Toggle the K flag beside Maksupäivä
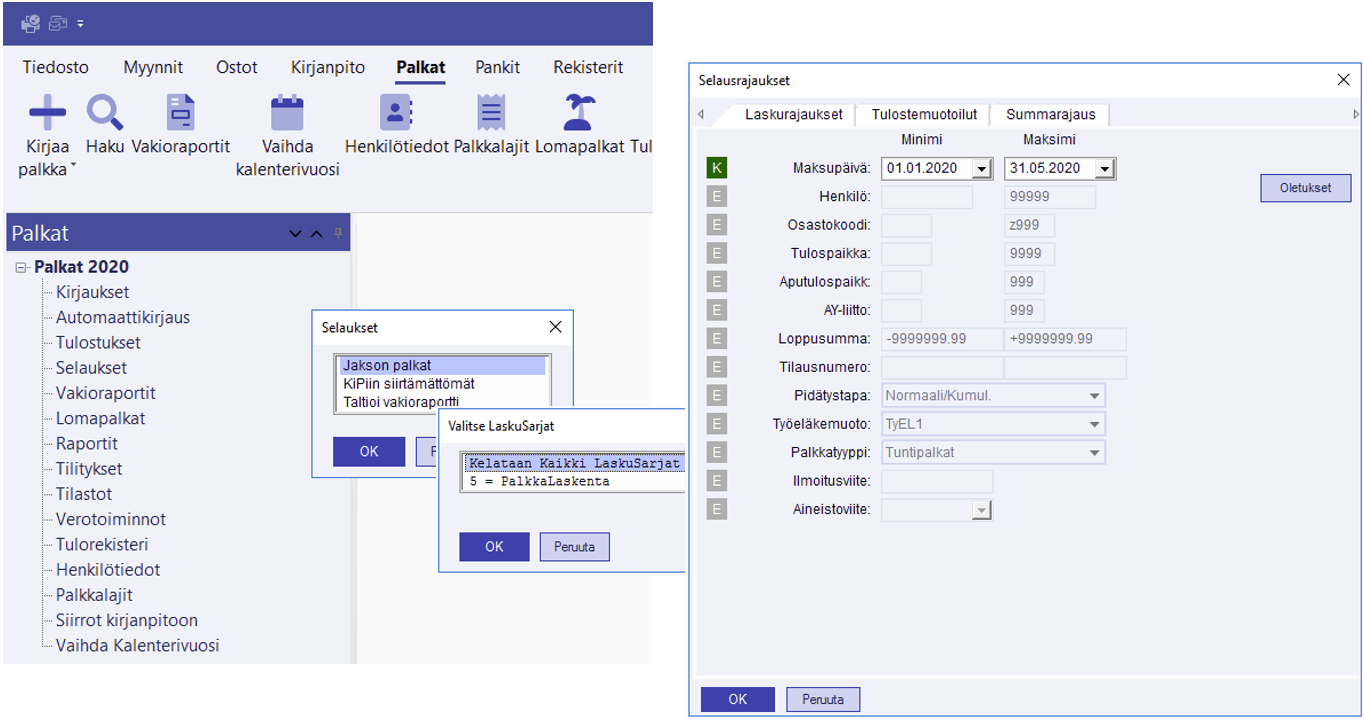This screenshot has width=1364, height=719. tap(716, 168)
